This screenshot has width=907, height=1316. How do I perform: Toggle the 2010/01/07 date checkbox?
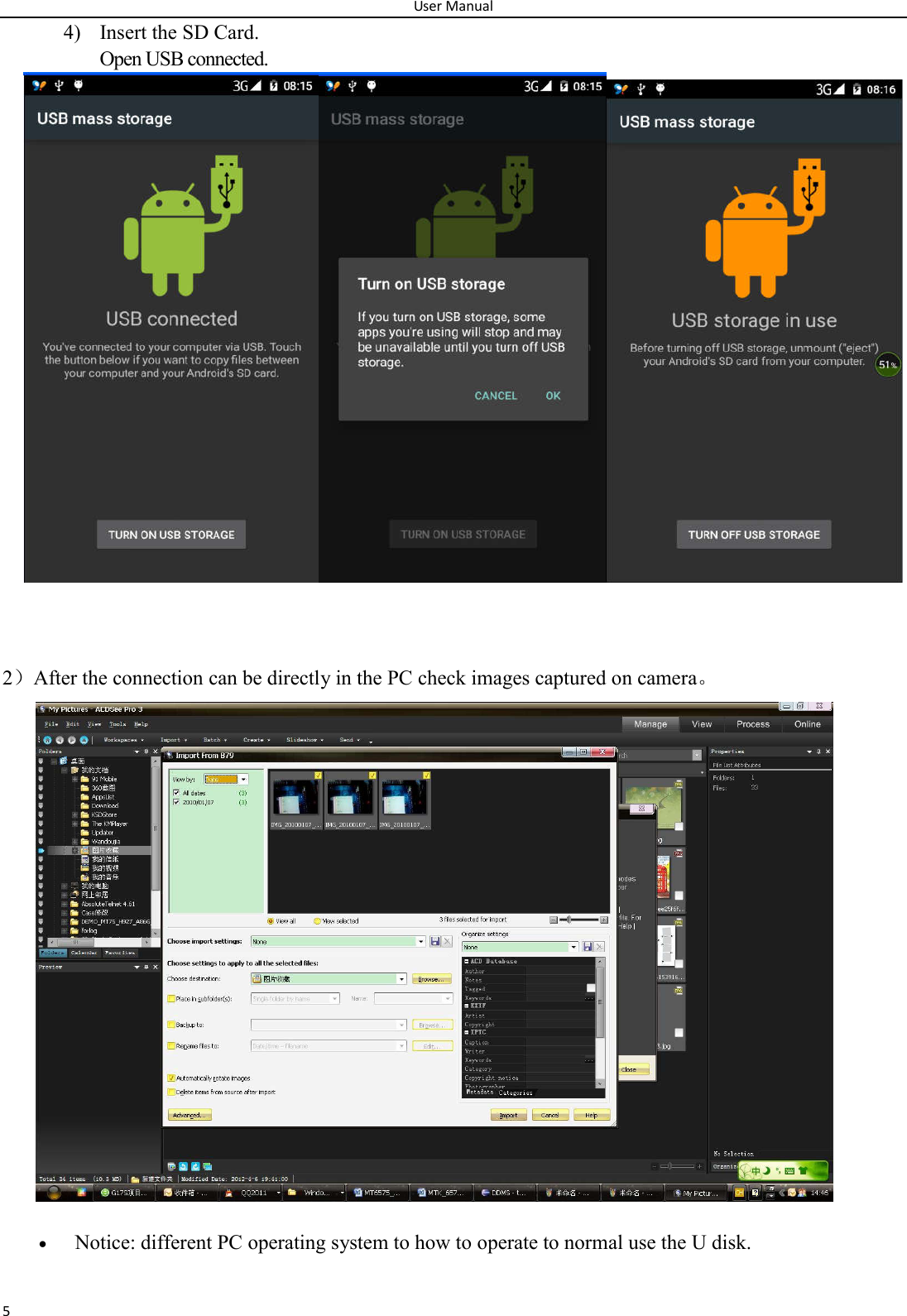point(176,802)
